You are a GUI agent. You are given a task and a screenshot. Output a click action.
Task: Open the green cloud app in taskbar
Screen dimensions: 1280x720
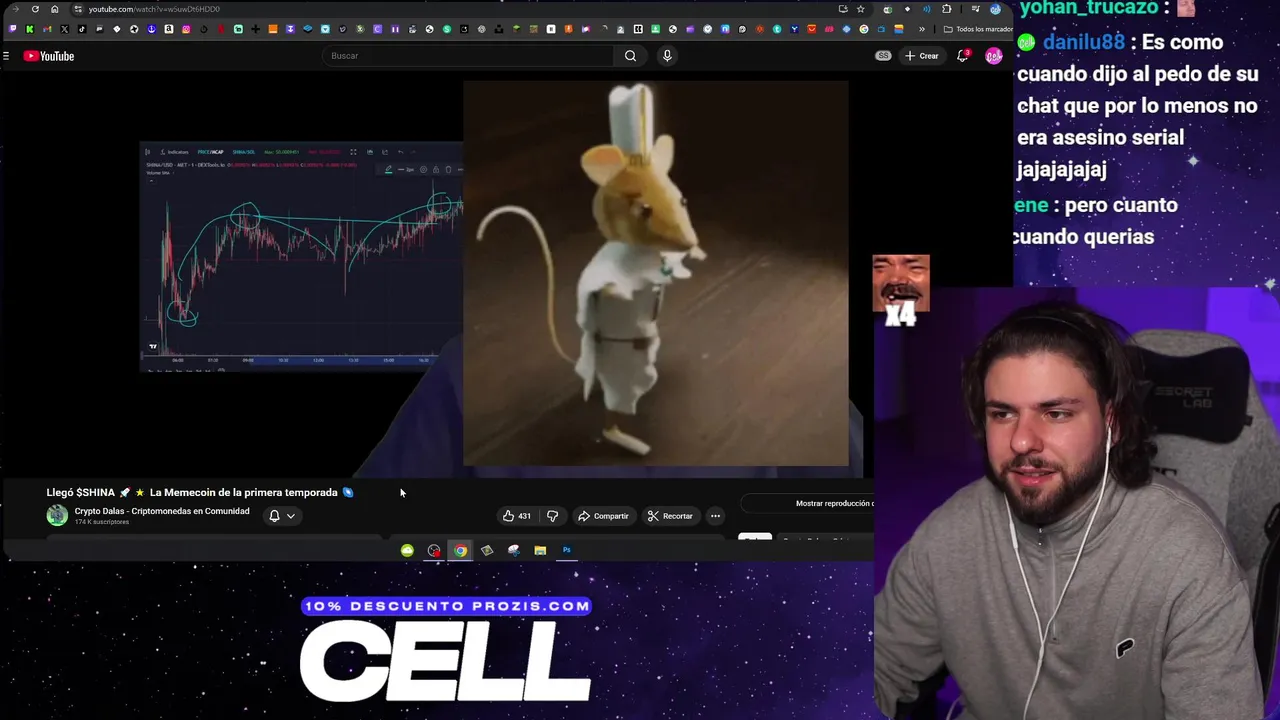[x=407, y=550]
